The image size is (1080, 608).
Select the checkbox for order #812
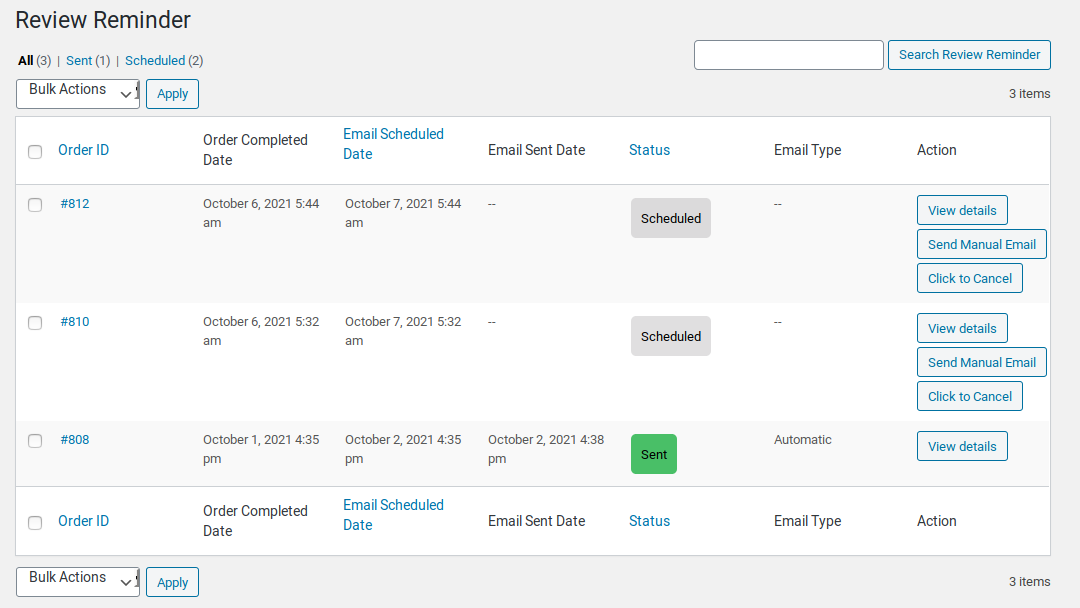tap(35, 204)
